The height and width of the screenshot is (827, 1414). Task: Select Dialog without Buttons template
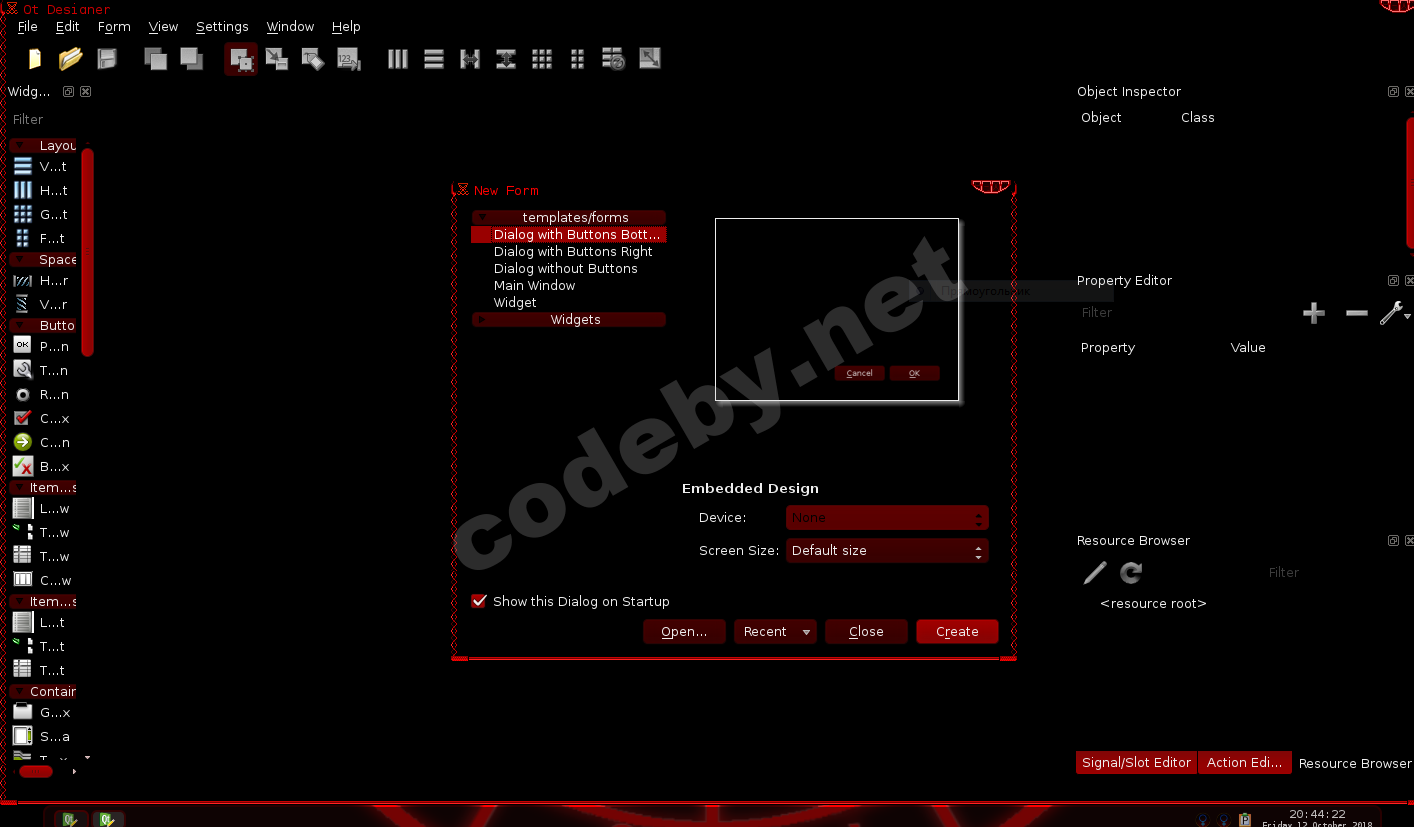pyautogui.click(x=566, y=269)
